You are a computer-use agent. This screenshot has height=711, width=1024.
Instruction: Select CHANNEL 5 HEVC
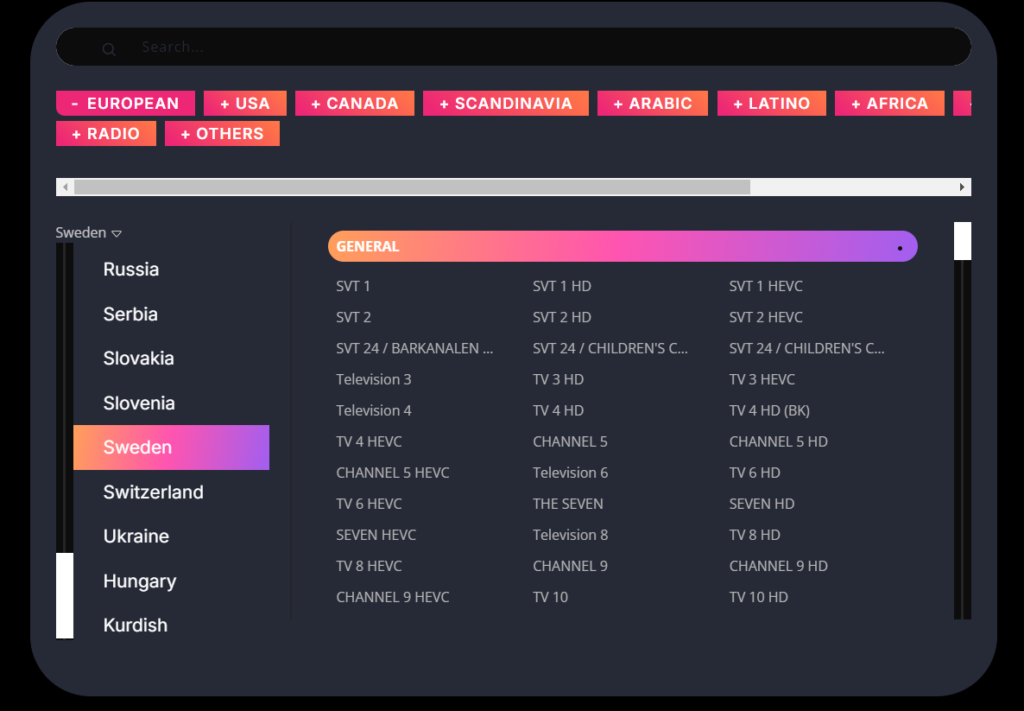[x=392, y=473]
